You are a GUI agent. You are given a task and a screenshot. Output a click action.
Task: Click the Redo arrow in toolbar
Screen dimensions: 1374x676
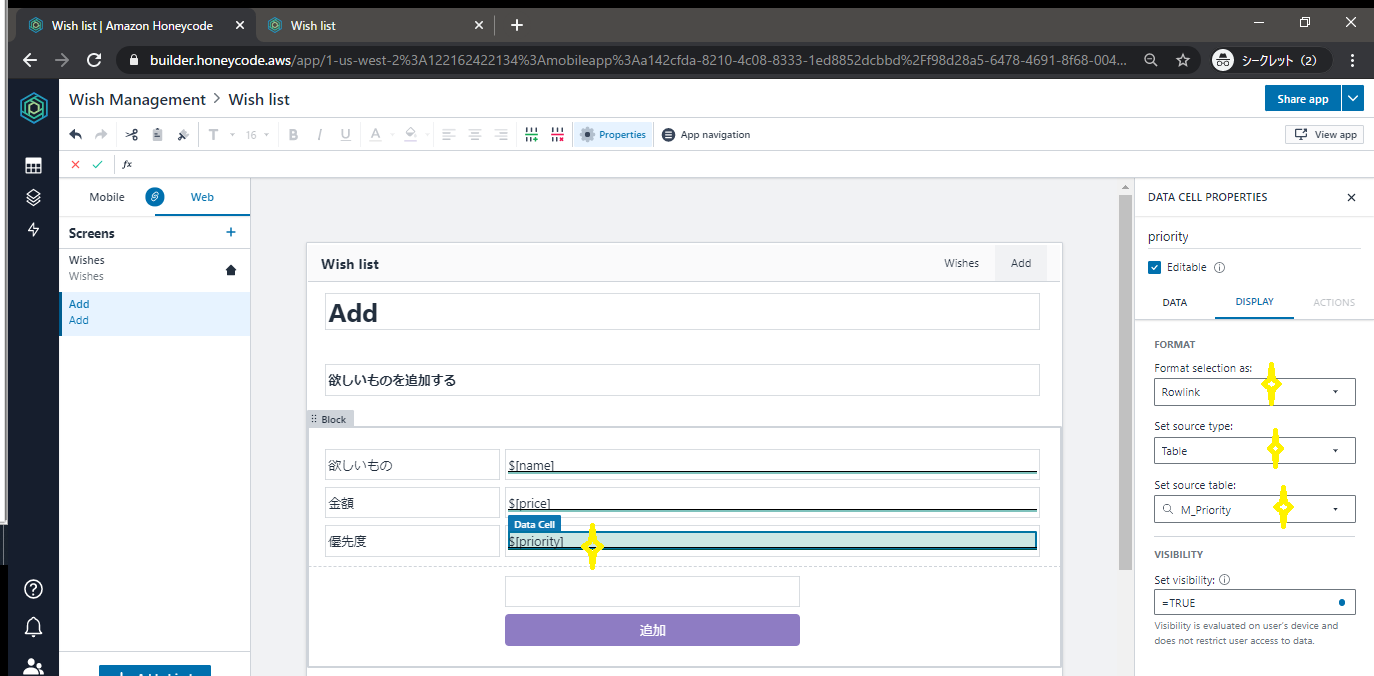(x=101, y=135)
